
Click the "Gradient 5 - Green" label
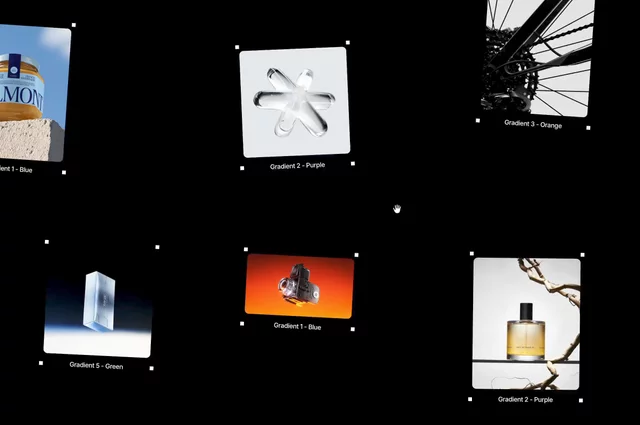[x=96, y=365]
